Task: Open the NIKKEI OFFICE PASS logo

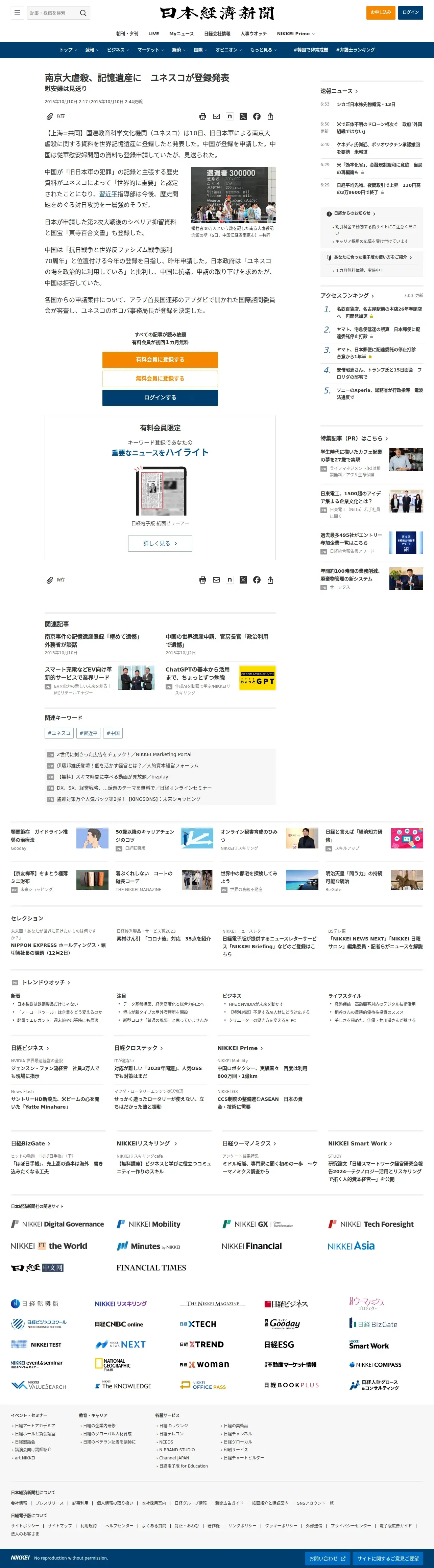Action: (x=203, y=1385)
